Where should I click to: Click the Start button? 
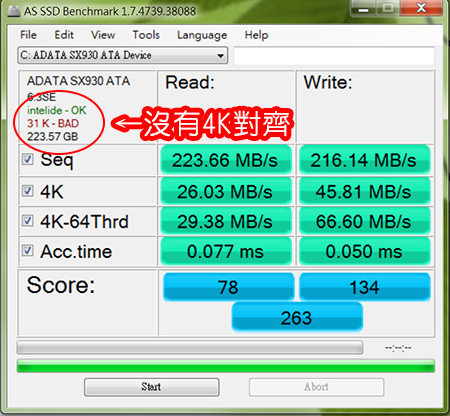tap(152, 387)
